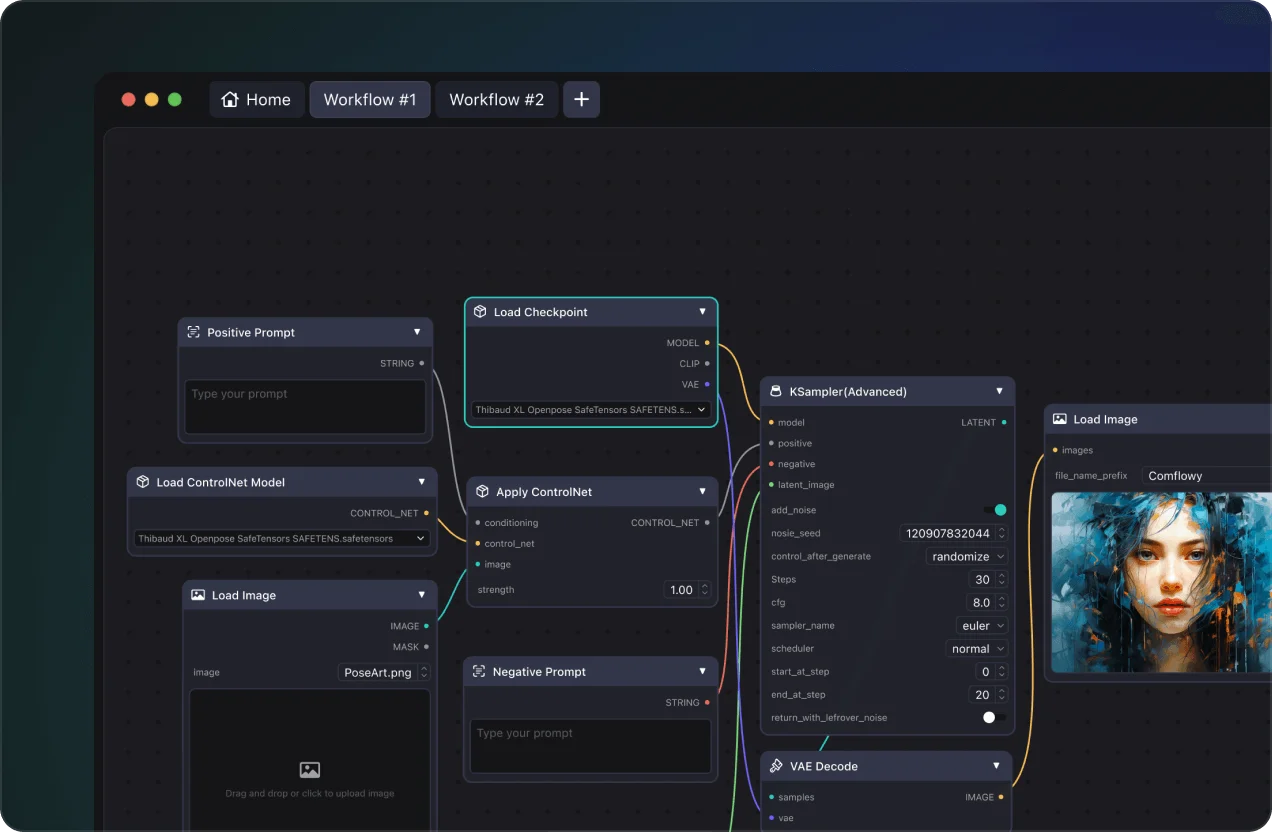Collapse the Positive Prompt node

[417, 332]
